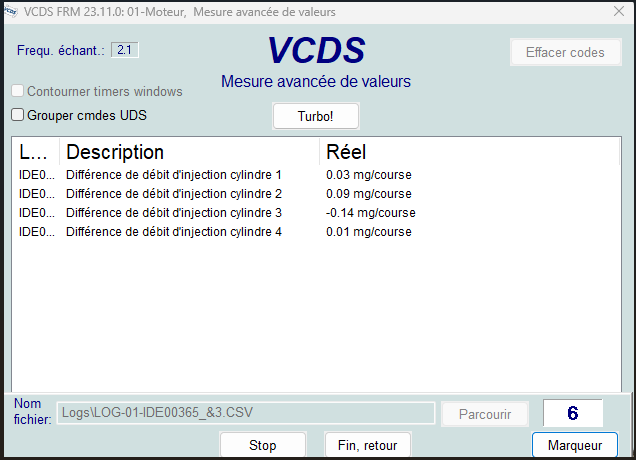Click the log file name field

click(x=246, y=413)
